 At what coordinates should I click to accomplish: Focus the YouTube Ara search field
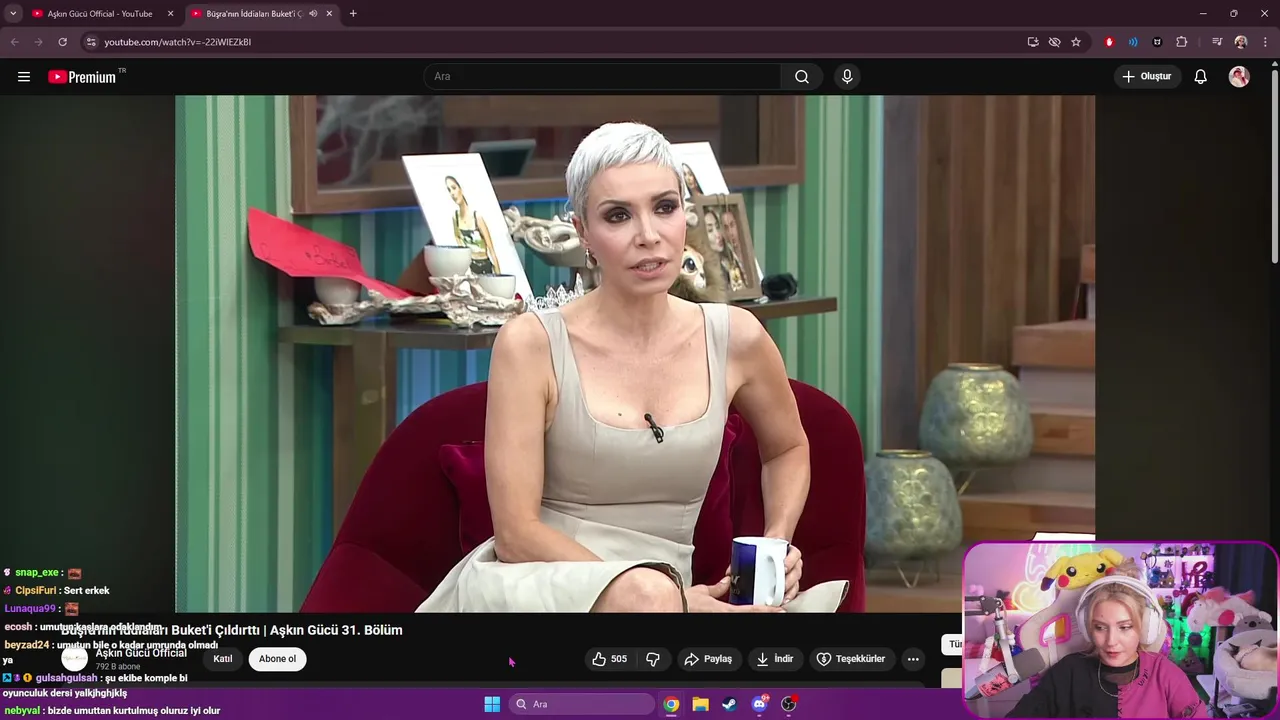[x=602, y=77]
